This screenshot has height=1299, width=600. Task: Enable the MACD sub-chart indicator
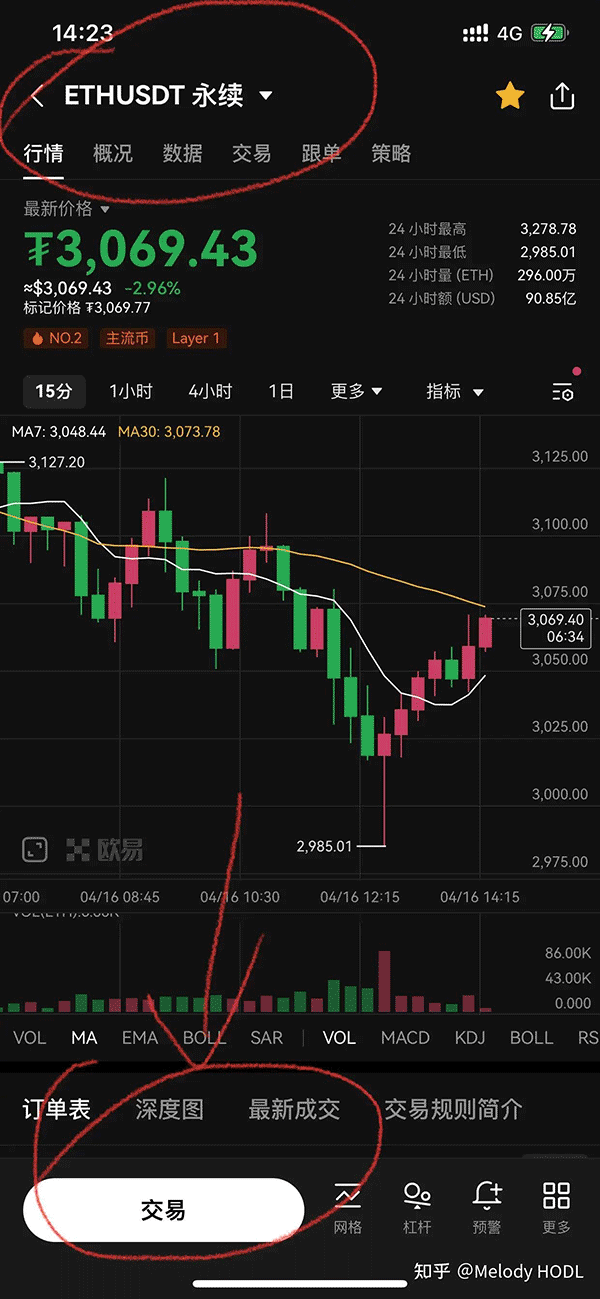[x=405, y=1037]
